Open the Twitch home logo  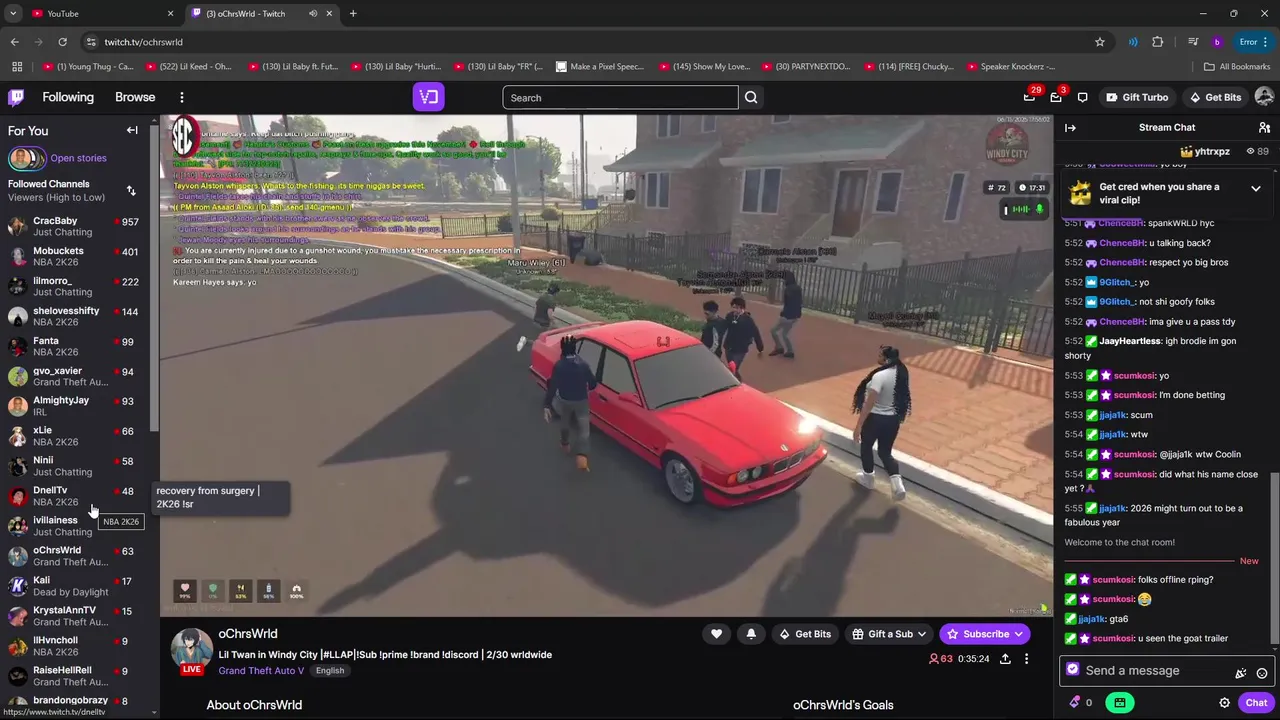coord(16,97)
